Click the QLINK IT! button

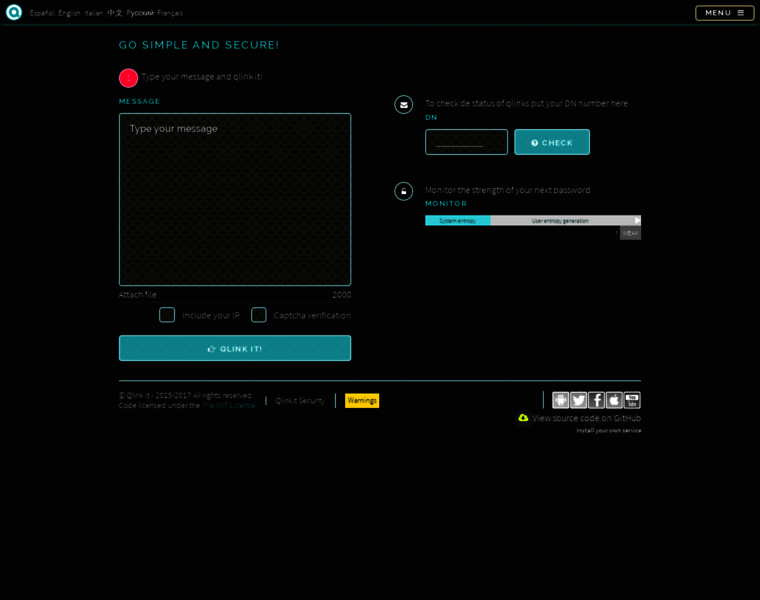(235, 348)
